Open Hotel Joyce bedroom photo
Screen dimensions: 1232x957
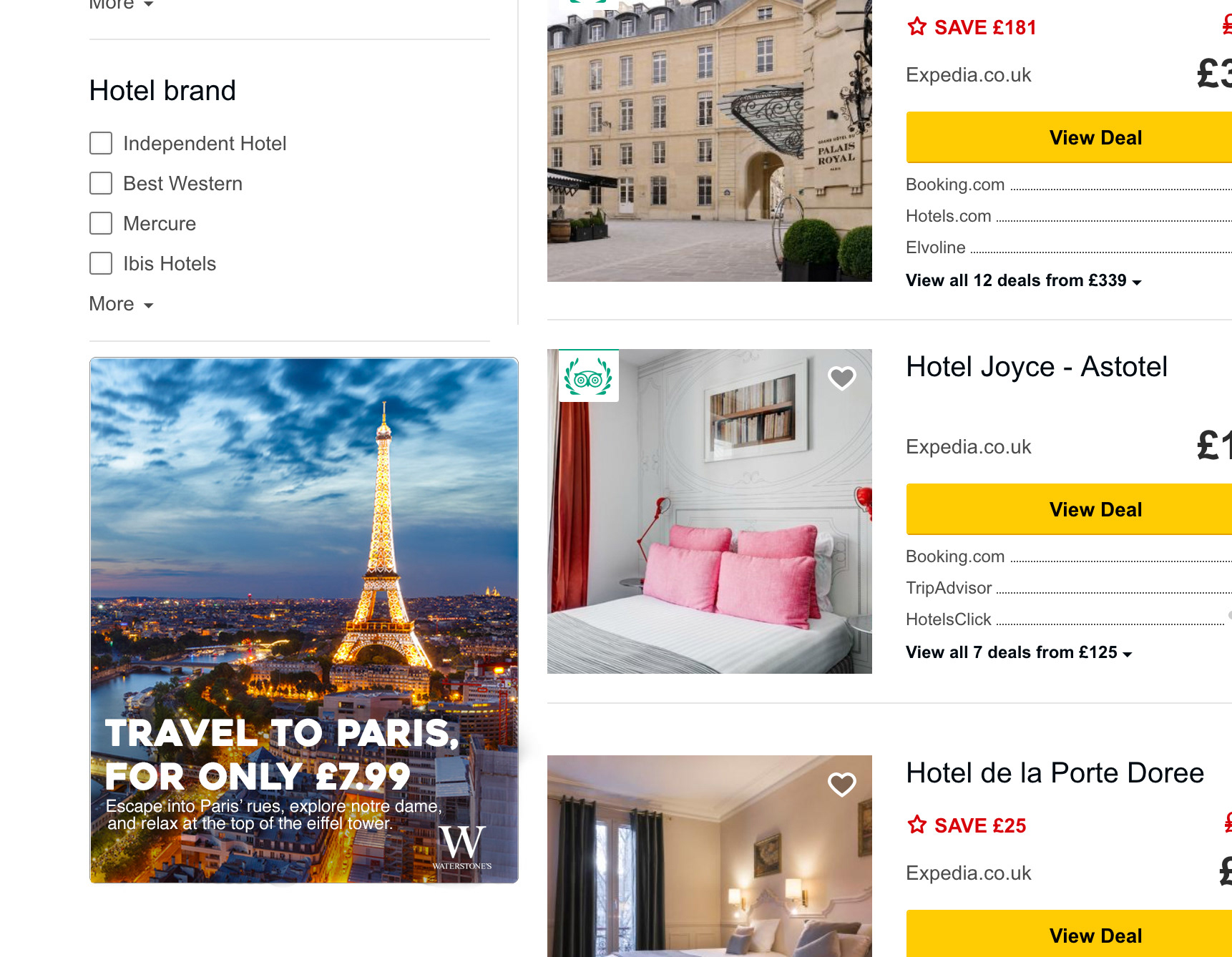coord(710,511)
